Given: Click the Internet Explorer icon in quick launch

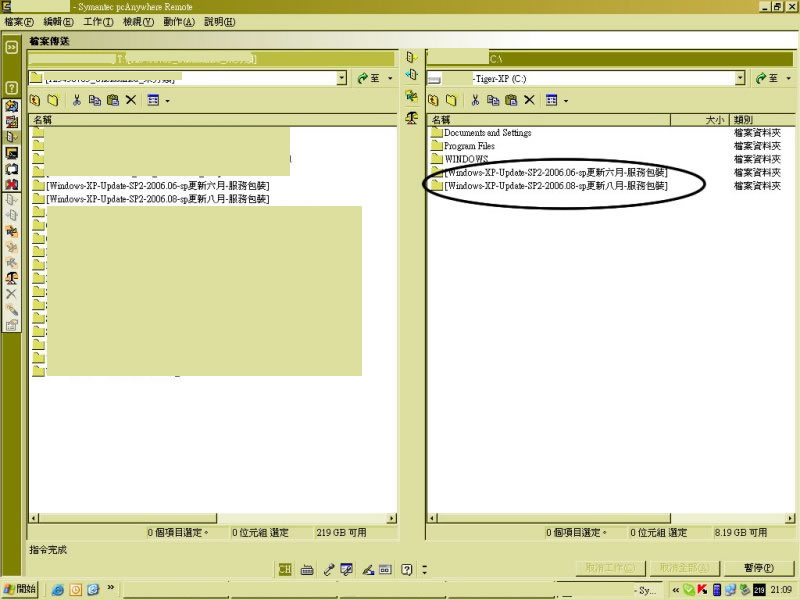Looking at the screenshot, I should pyautogui.click(x=58, y=590).
